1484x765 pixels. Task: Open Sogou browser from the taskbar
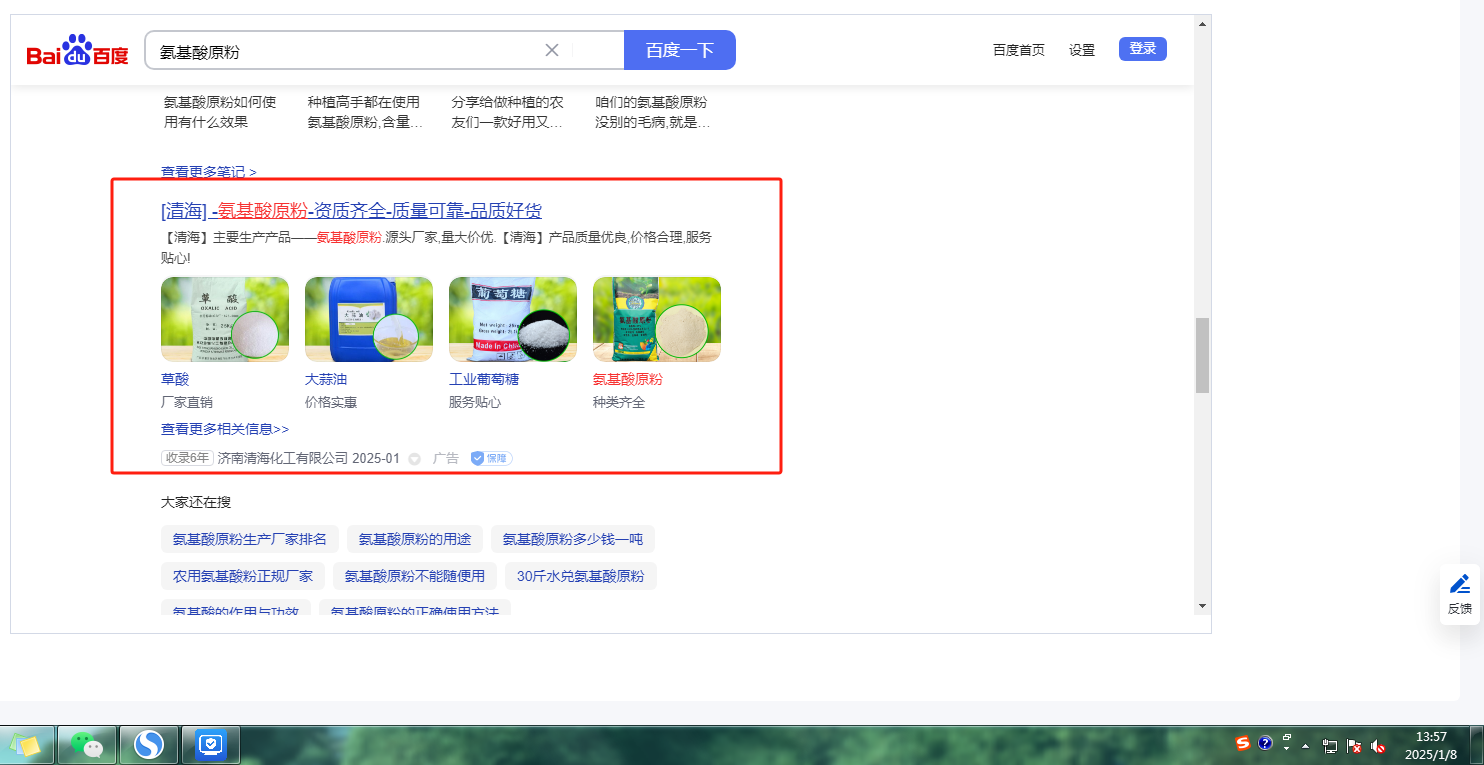tap(149, 744)
